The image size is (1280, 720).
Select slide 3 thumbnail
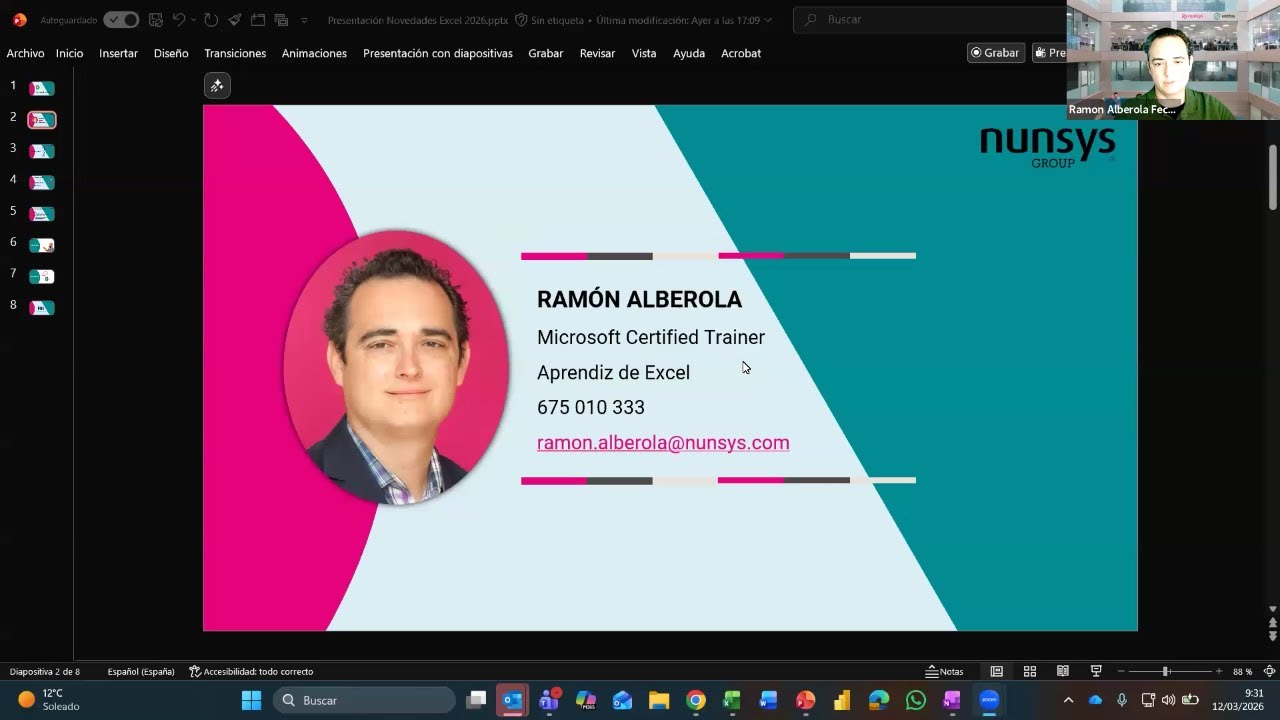coord(42,151)
